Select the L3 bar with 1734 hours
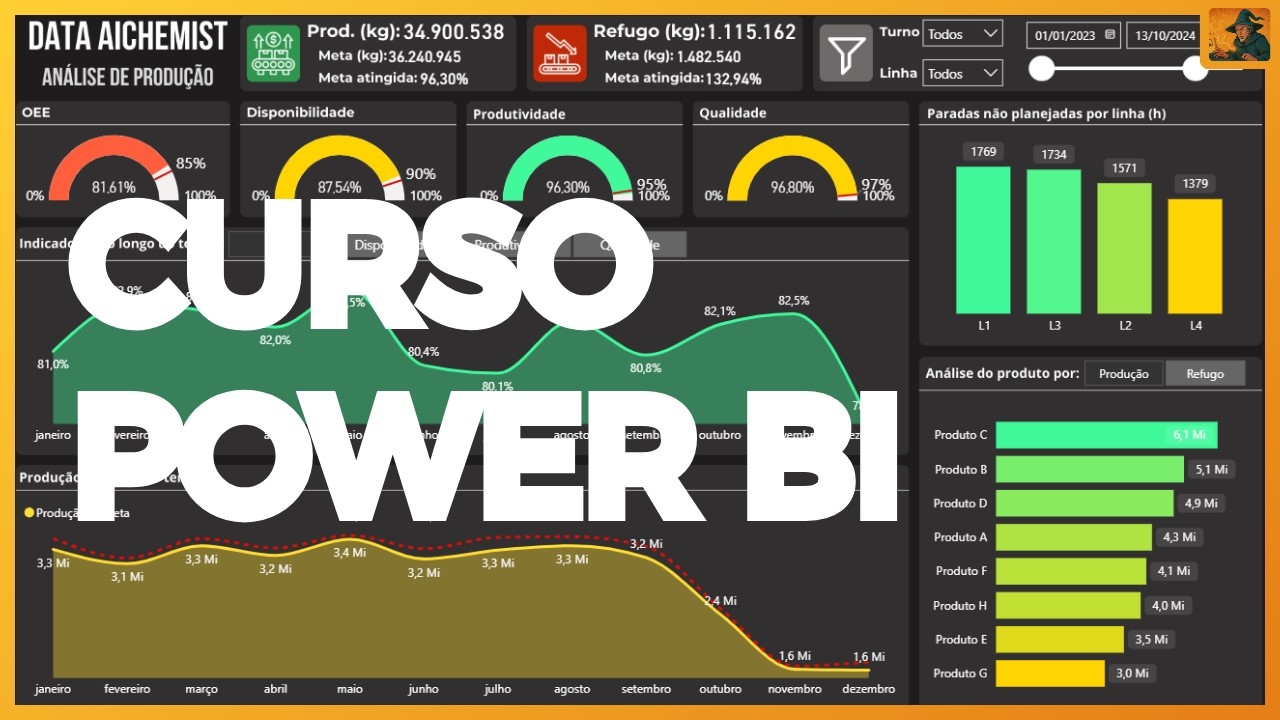 coord(1054,242)
